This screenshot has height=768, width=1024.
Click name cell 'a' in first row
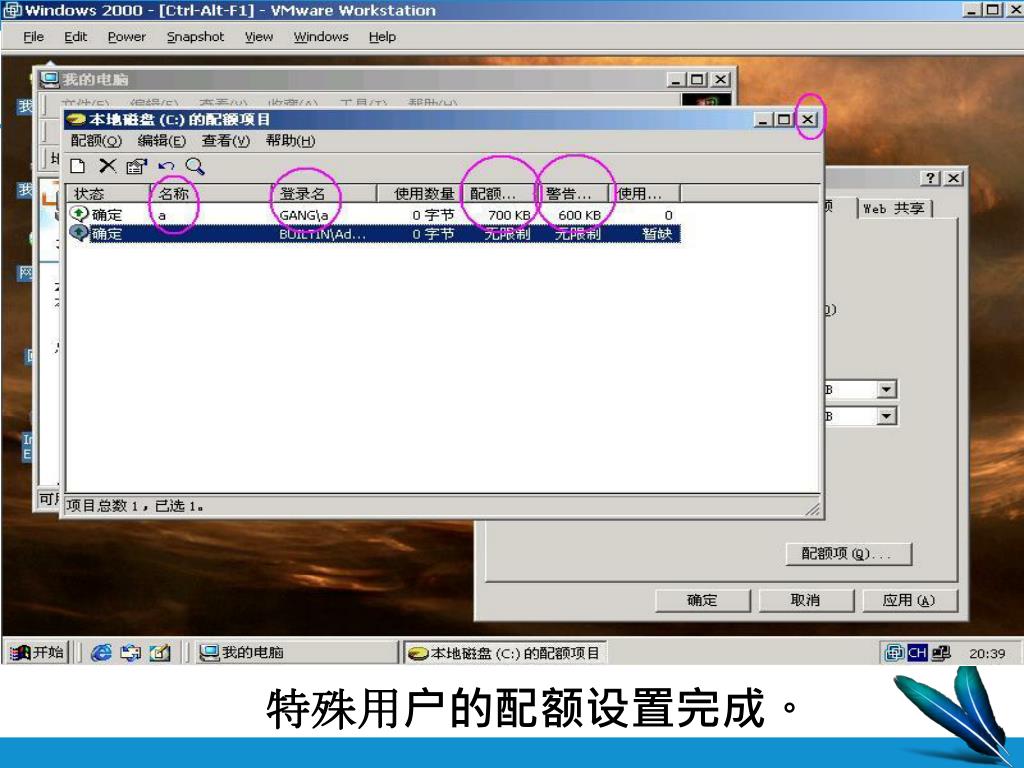coord(162,216)
